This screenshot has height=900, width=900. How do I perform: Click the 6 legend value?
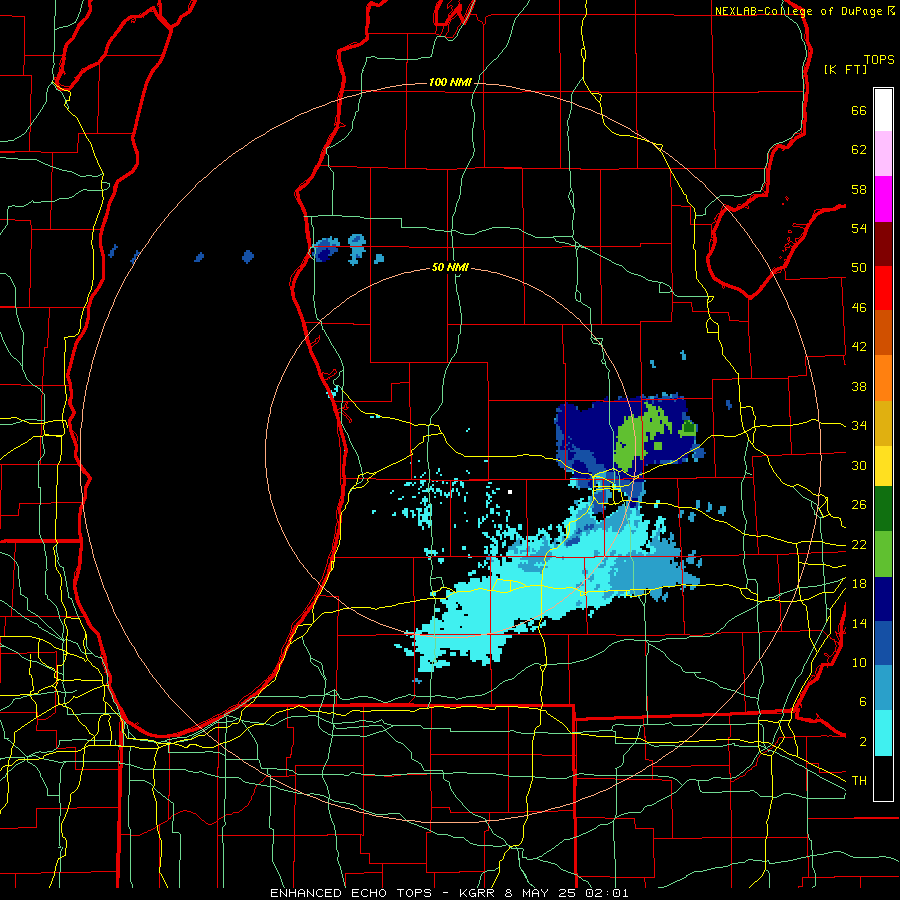point(863,702)
